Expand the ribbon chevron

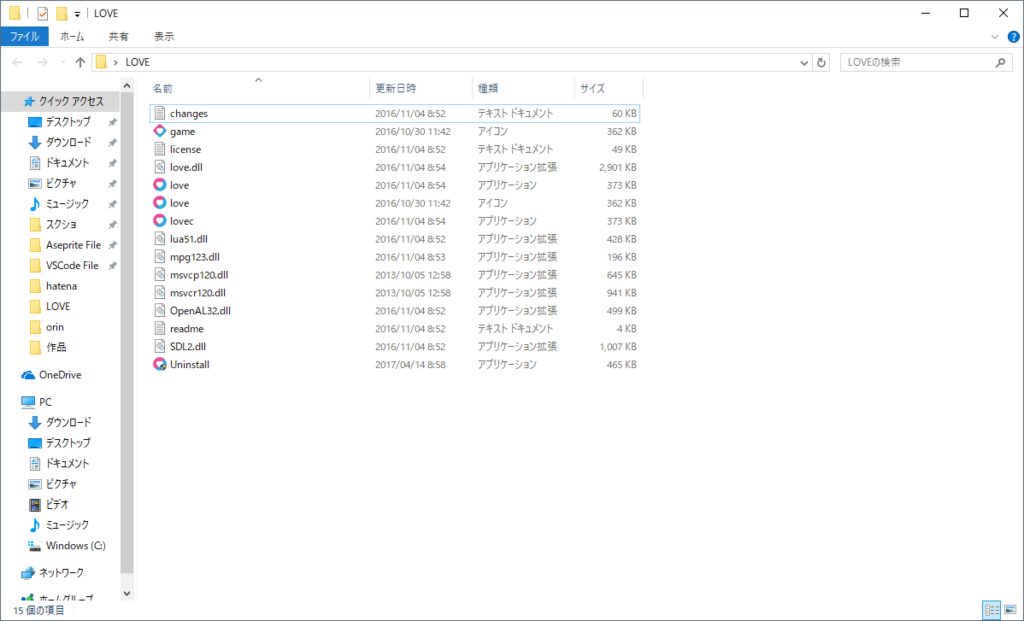tap(995, 37)
